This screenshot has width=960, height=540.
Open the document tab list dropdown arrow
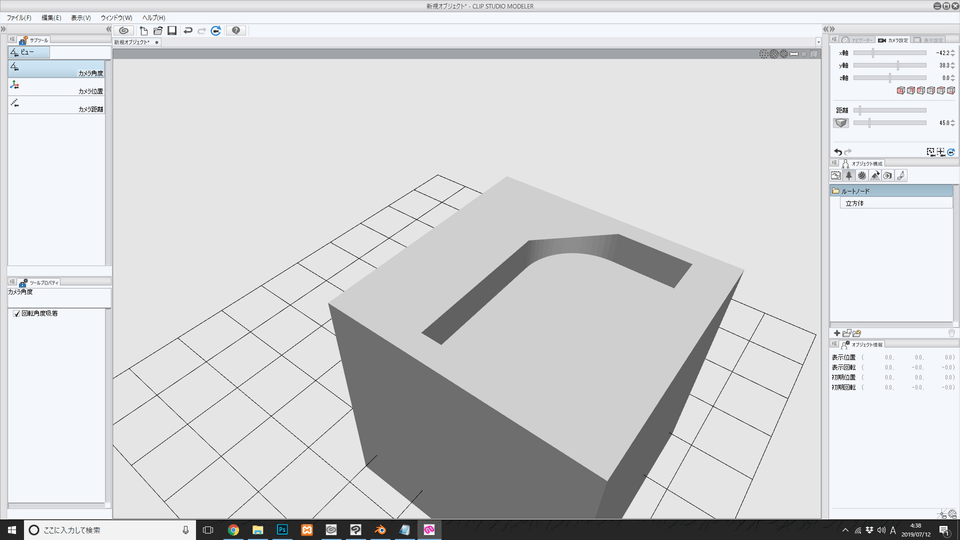pos(821,42)
